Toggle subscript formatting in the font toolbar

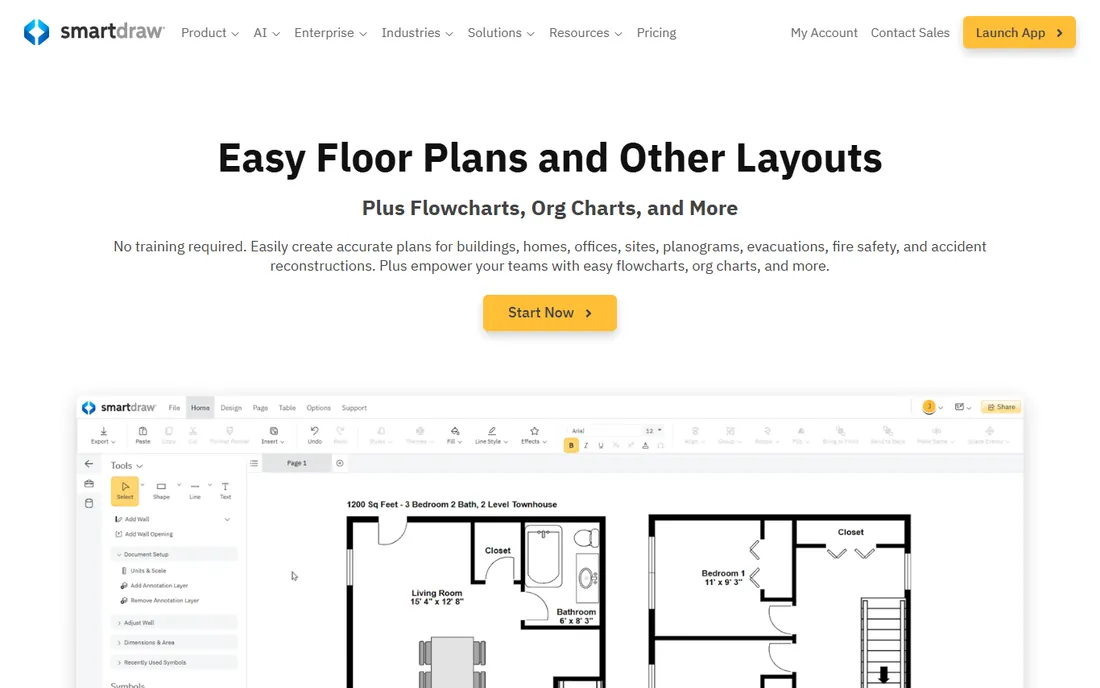[x=616, y=445]
